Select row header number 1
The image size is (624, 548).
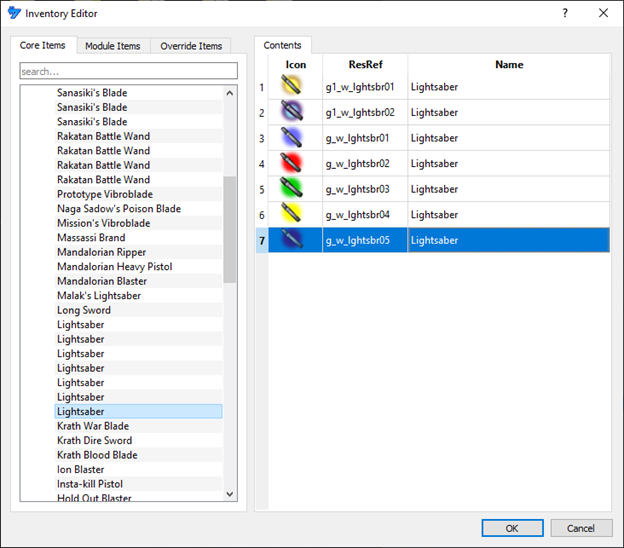(x=262, y=87)
